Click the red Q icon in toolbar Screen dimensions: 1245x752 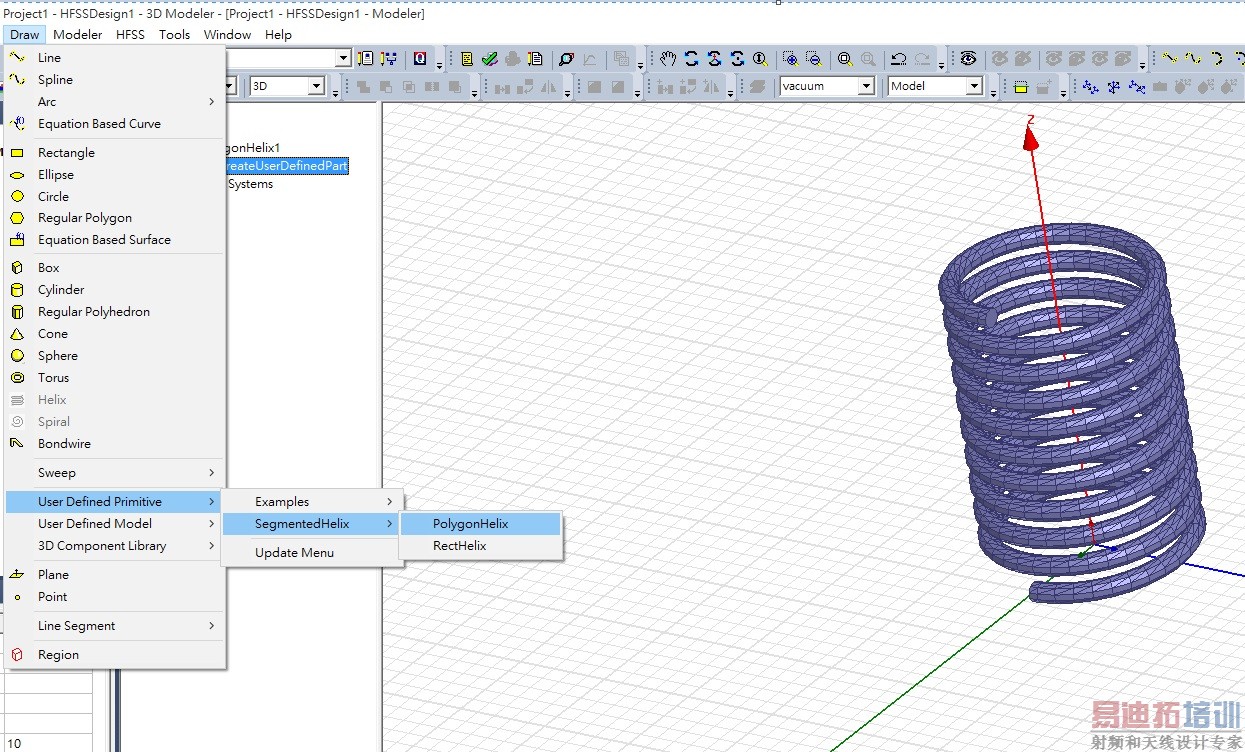coord(420,59)
